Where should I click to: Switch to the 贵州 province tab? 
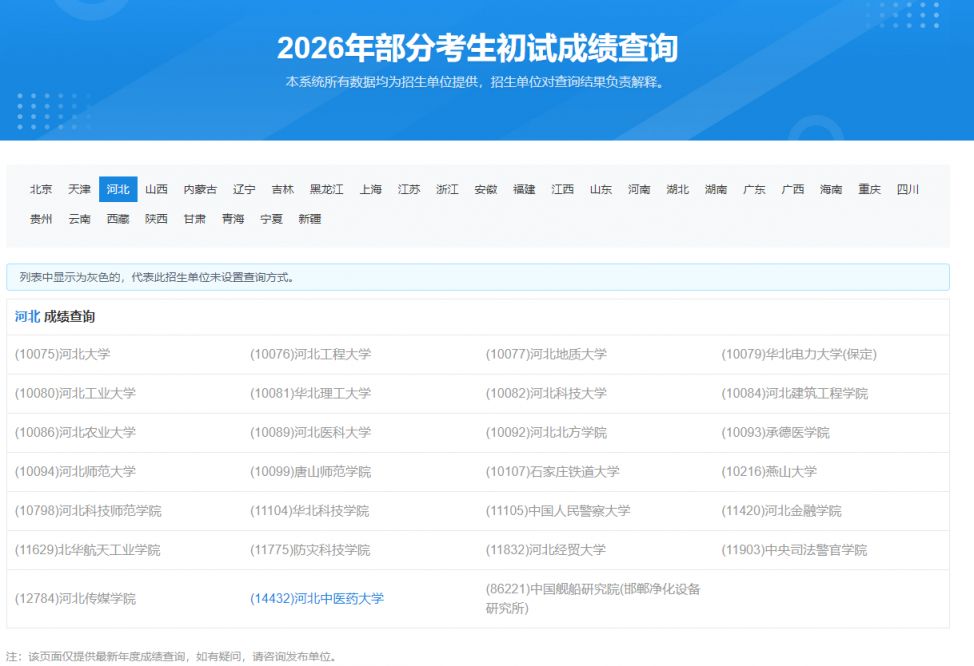(41, 219)
